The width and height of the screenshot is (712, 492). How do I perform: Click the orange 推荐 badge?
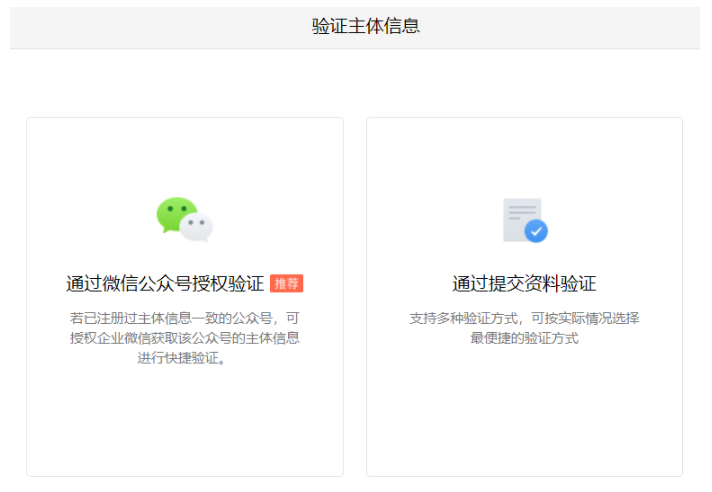[x=287, y=284]
